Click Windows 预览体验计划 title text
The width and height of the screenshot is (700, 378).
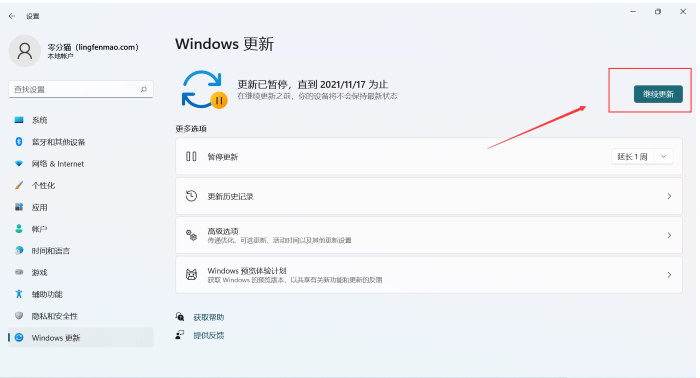247,270
